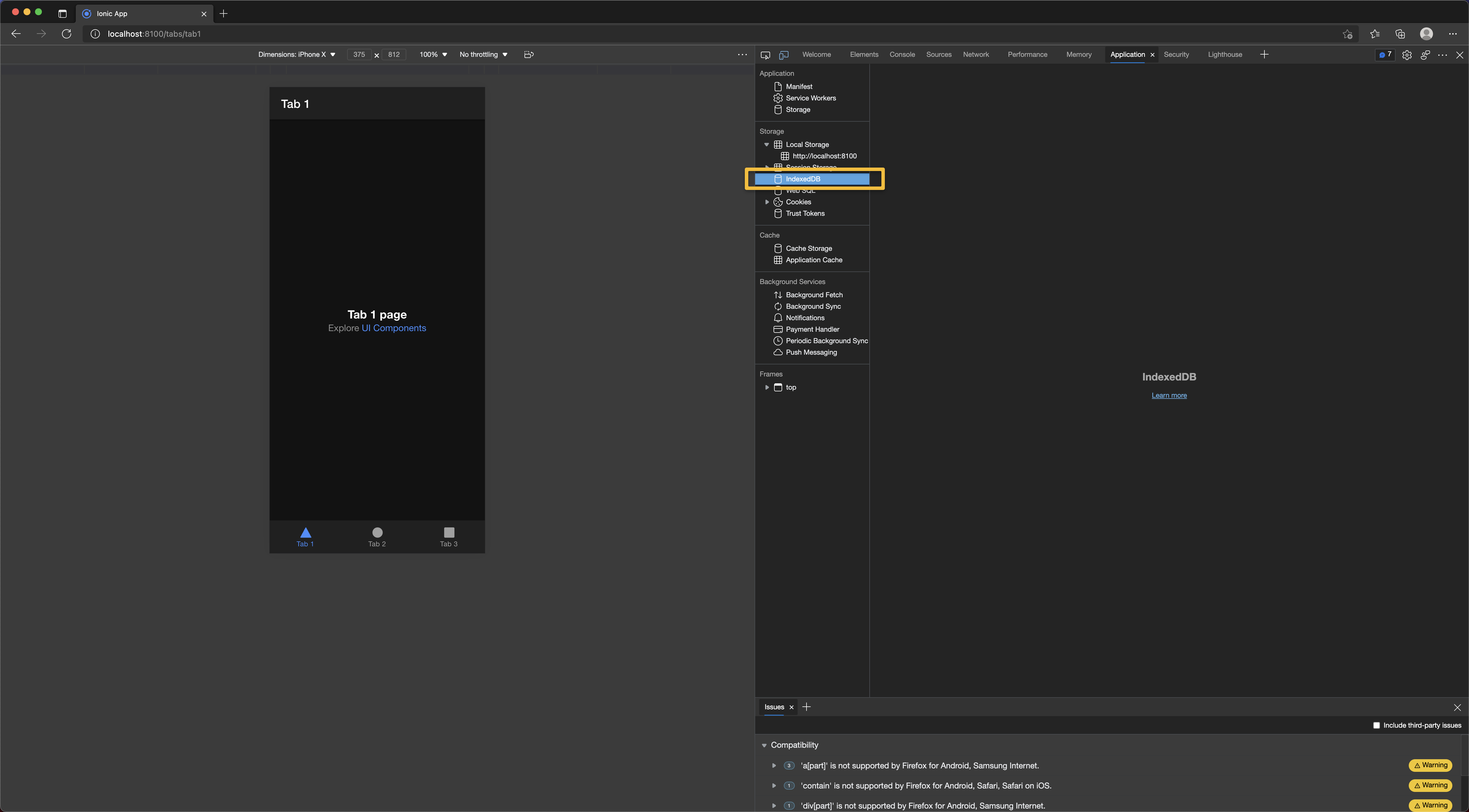Open the Manifest item

click(799, 86)
